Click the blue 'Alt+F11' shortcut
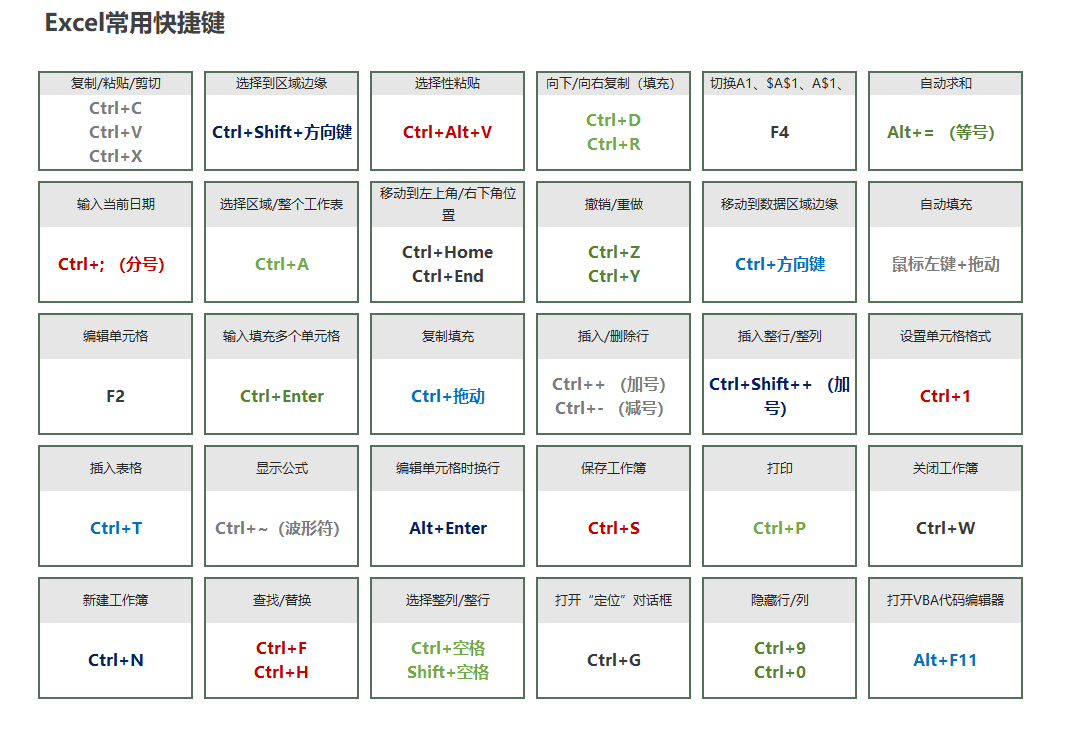The height and width of the screenshot is (730, 1081). (x=945, y=660)
